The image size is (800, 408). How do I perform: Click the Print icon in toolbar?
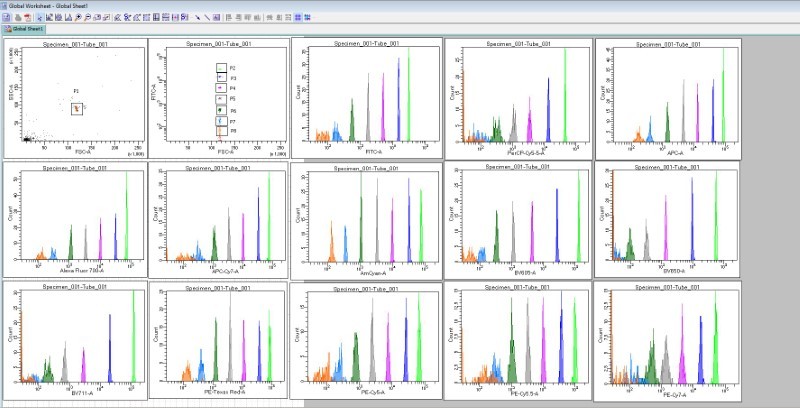pos(17,17)
